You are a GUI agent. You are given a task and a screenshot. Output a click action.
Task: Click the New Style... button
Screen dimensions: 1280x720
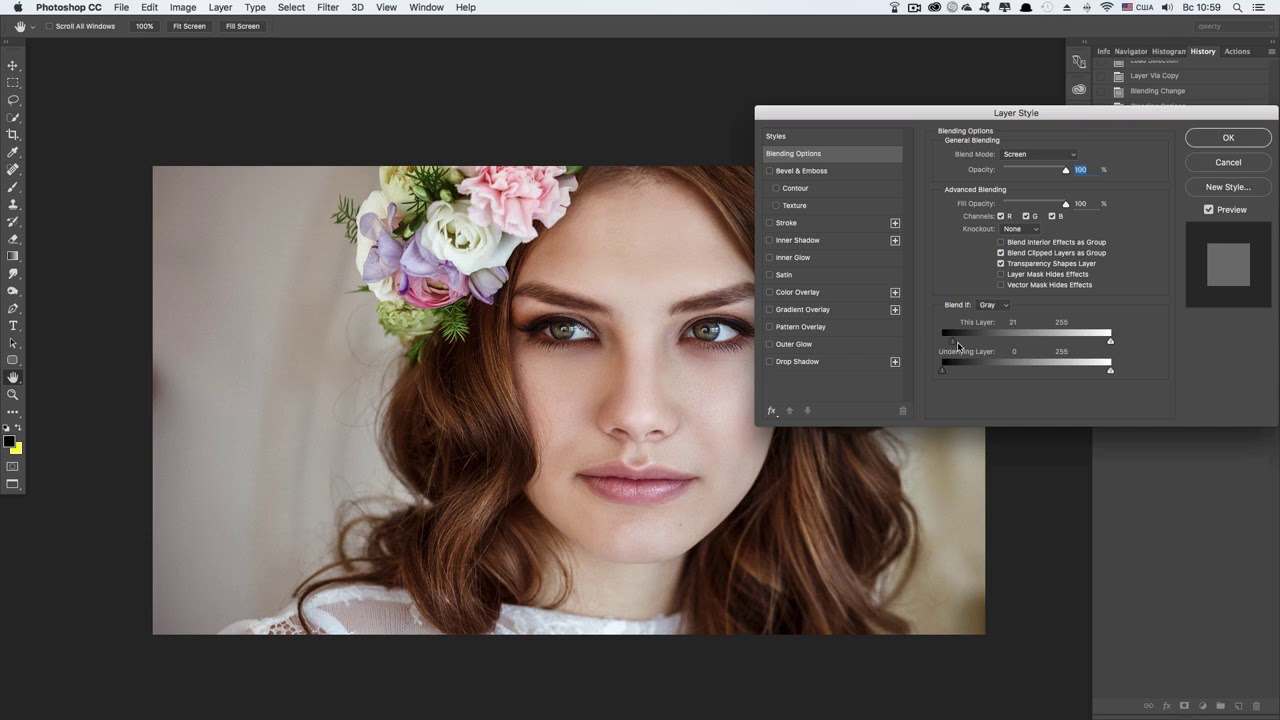point(1228,187)
